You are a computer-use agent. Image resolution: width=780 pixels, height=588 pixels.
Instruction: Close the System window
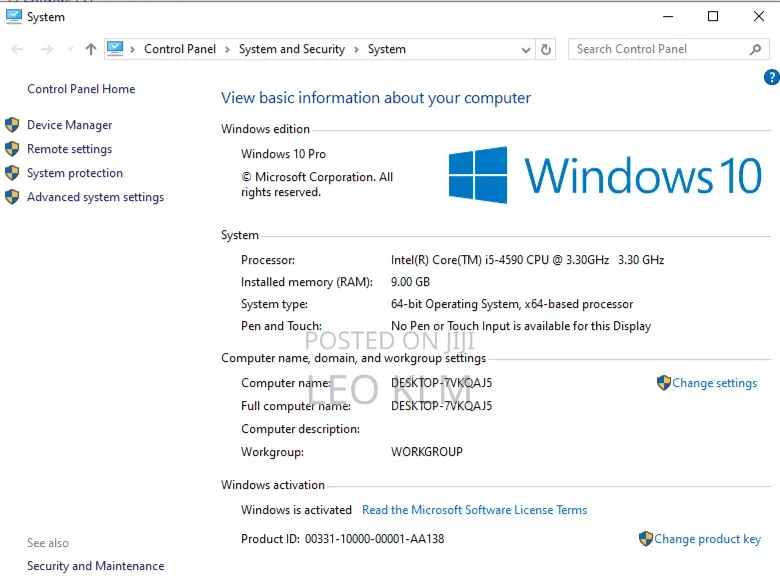coord(759,16)
